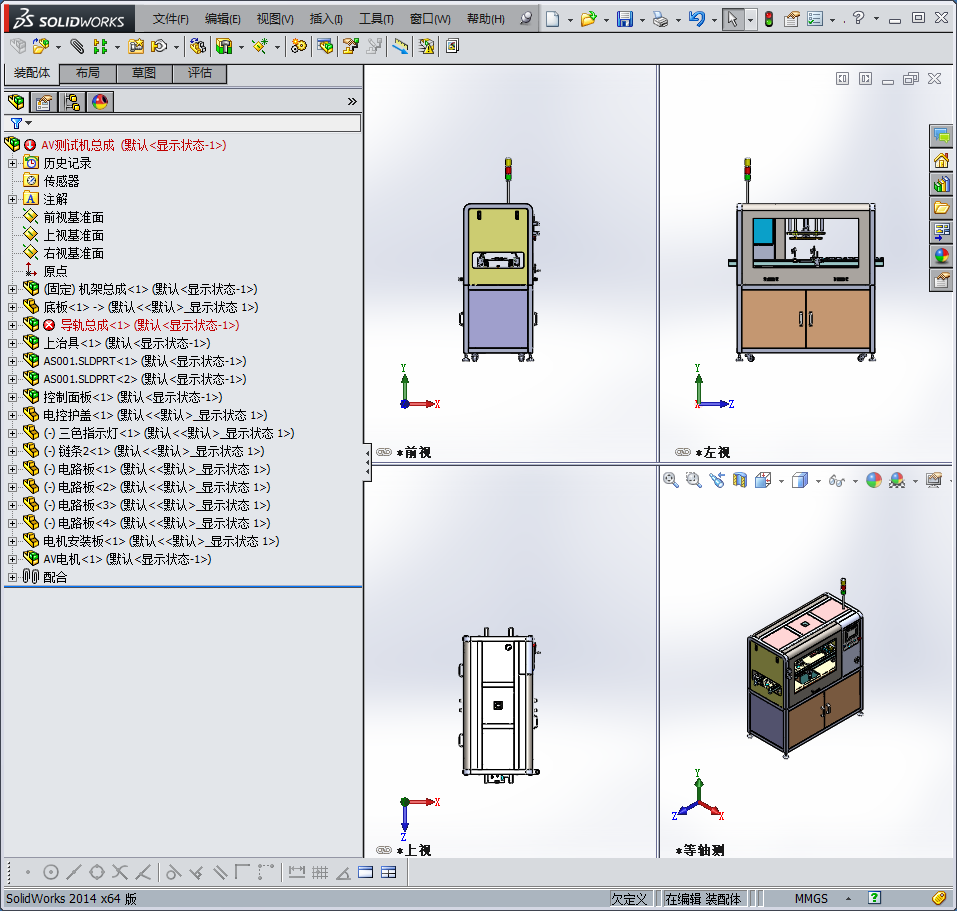The image size is (957, 911).
Task: Click the Bill of Materials icon
Action: coord(325,46)
